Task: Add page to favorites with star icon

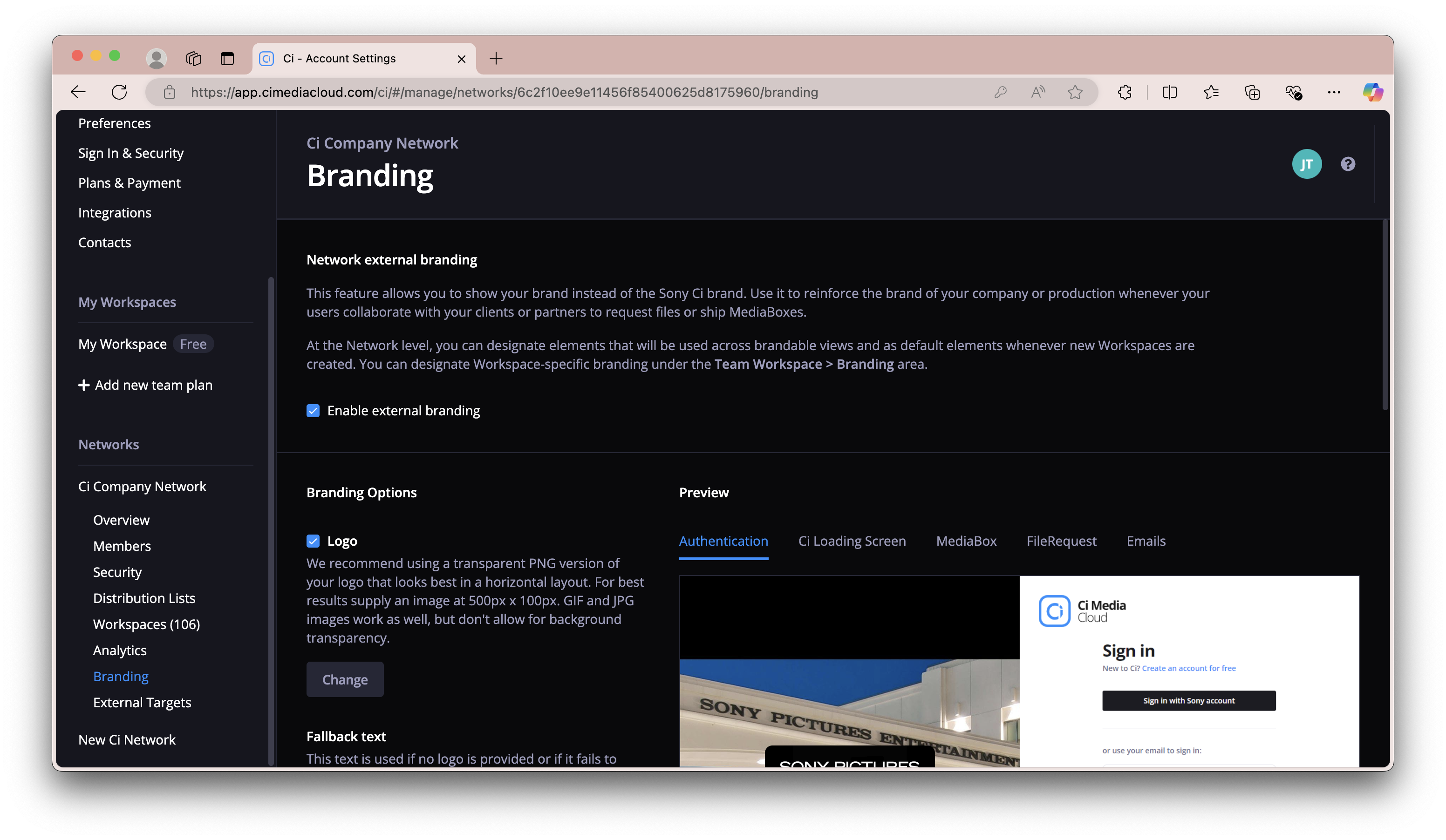Action: (x=1075, y=92)
